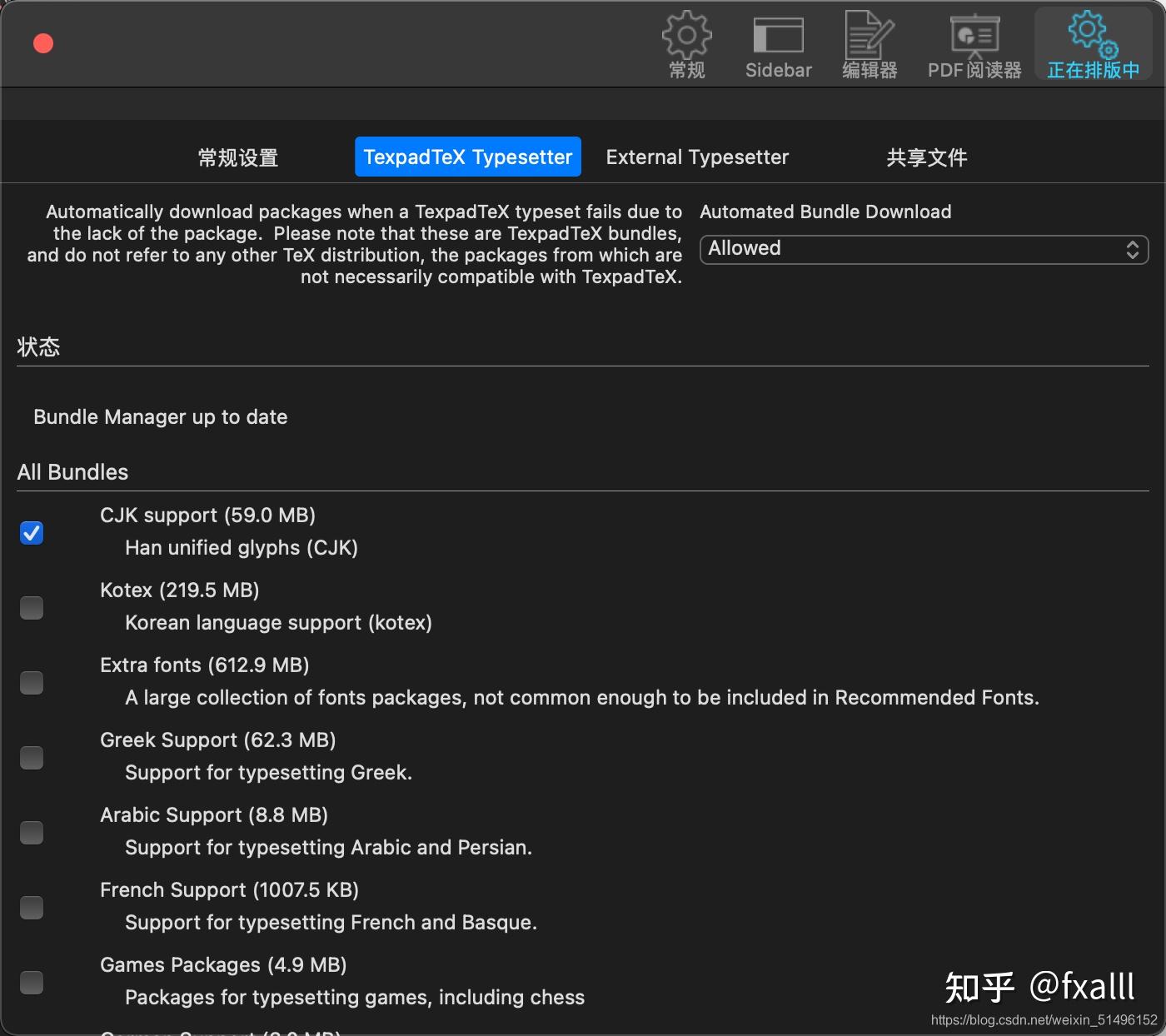Switch to the 常规设置 tab
The height and width of the screenshot is (1036, 1166).
(x=238, y=157)
